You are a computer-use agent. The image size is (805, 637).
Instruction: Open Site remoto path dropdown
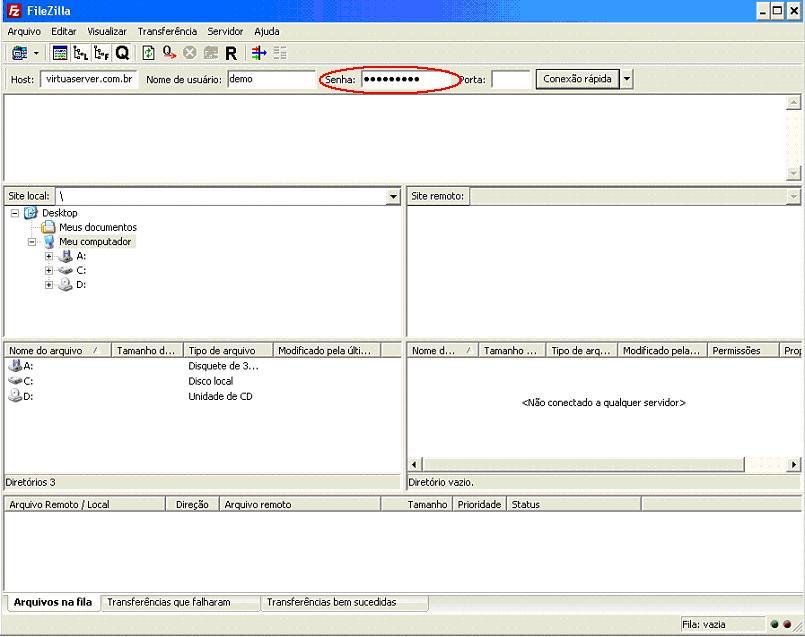pyautogui.click(x=794, y=196)
